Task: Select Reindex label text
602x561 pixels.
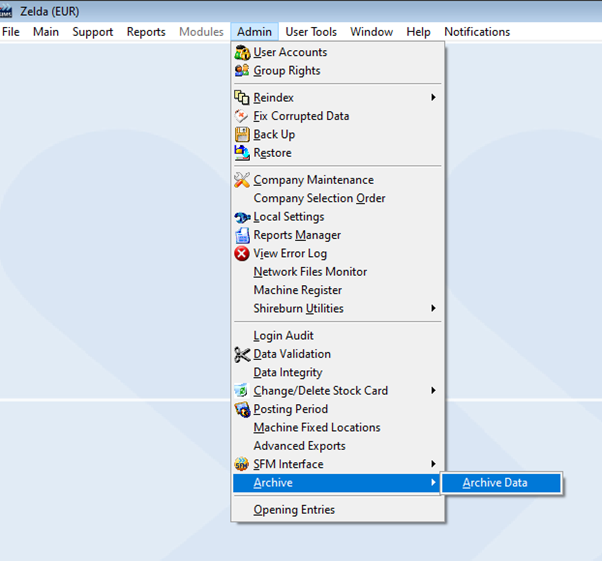Action: click(273, 98)
